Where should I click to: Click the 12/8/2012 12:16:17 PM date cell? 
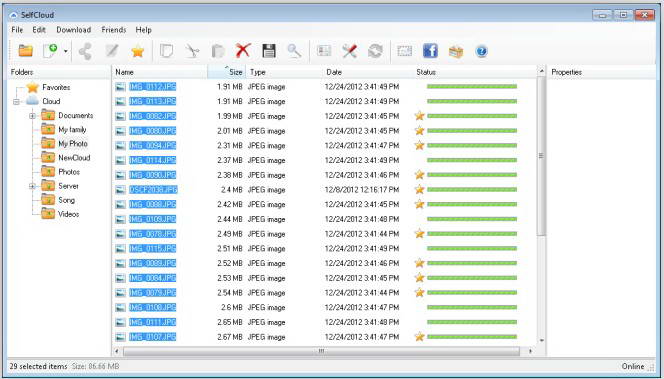coord(362,190)
